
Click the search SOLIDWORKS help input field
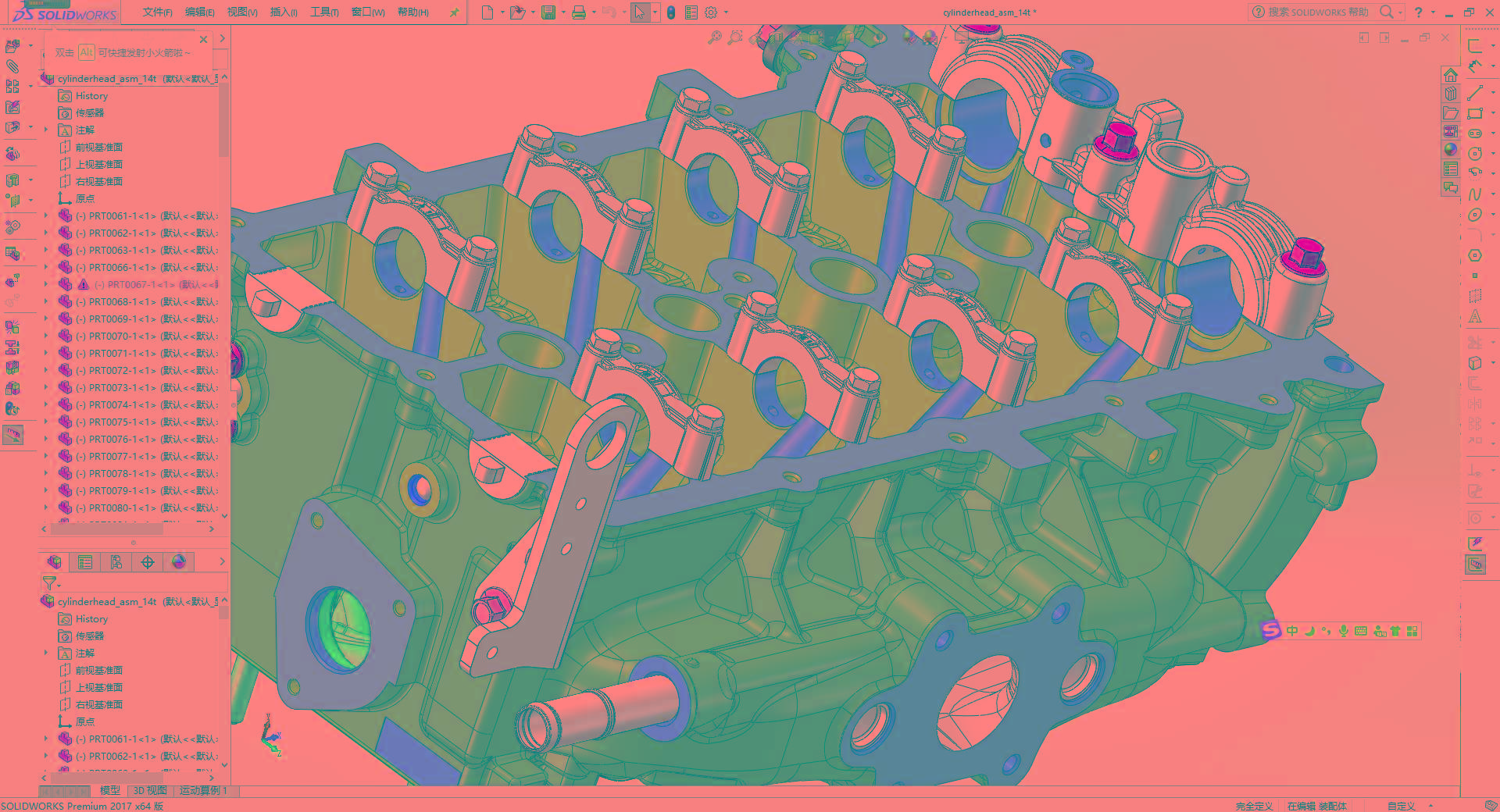(1318, 12)
